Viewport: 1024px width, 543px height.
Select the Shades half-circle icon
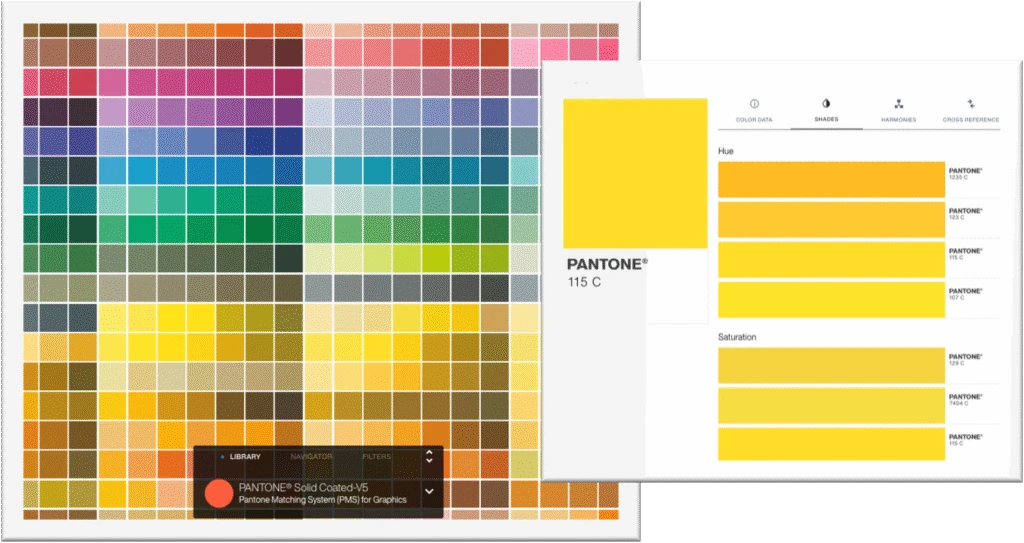(826, 103)
